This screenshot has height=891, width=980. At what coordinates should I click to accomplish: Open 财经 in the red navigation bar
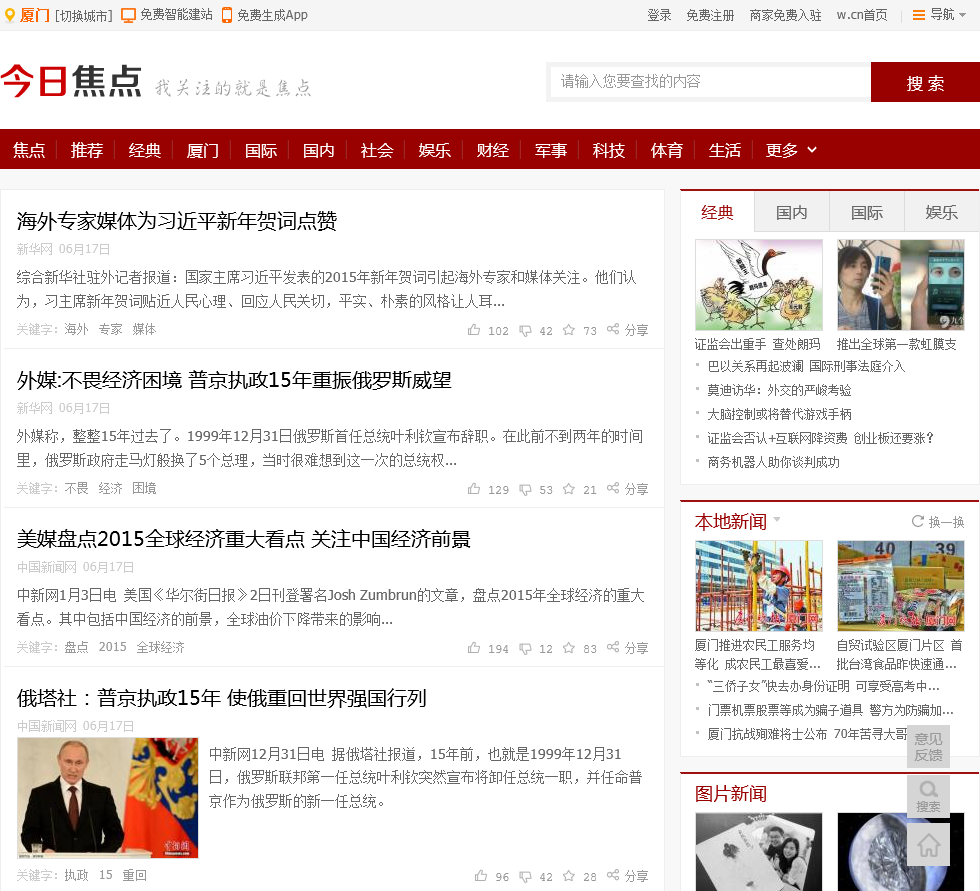click(x=492, y=150)
